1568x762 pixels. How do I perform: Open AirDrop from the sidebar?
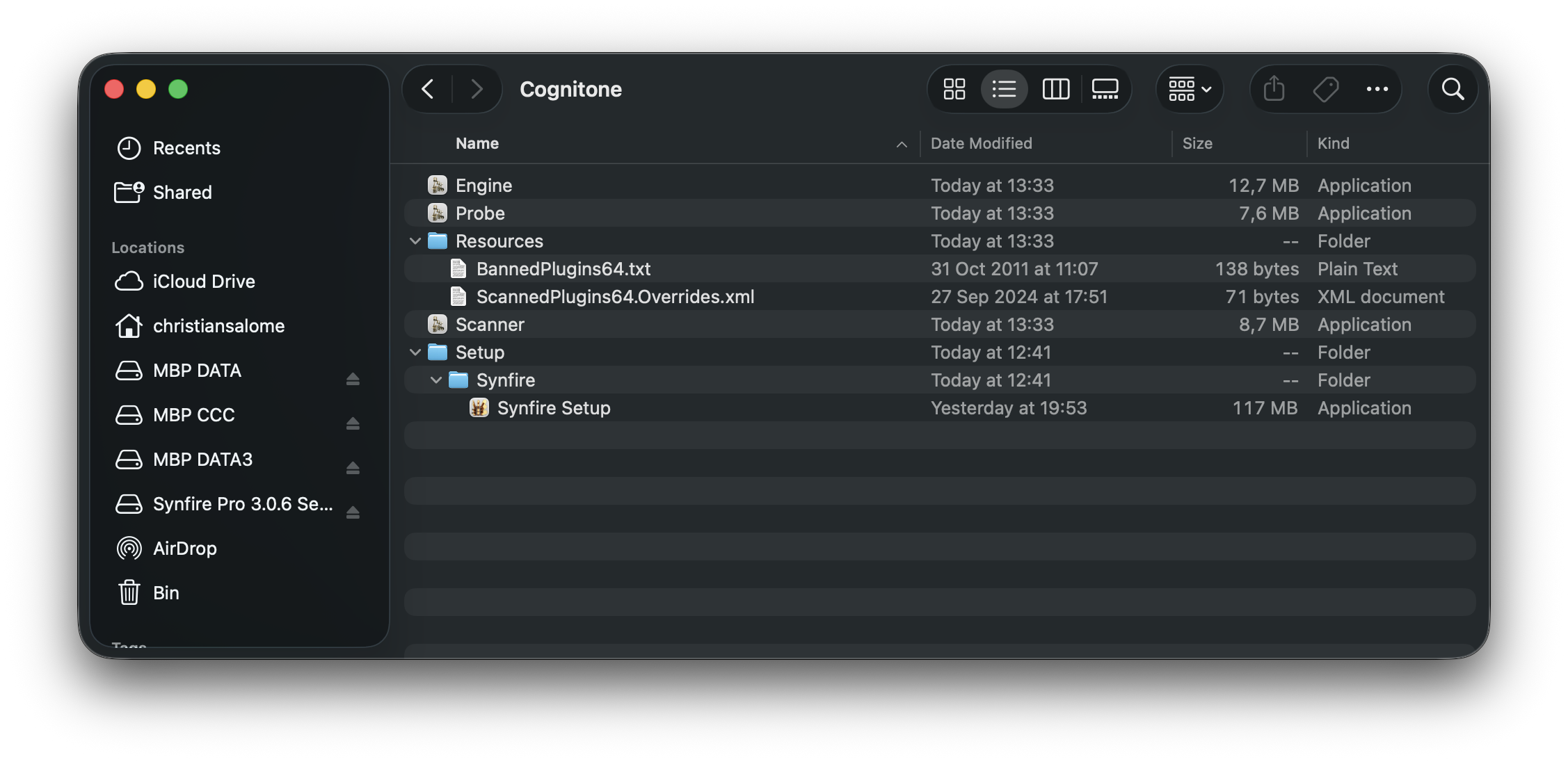pyautogui.click(x=184, y=549)
